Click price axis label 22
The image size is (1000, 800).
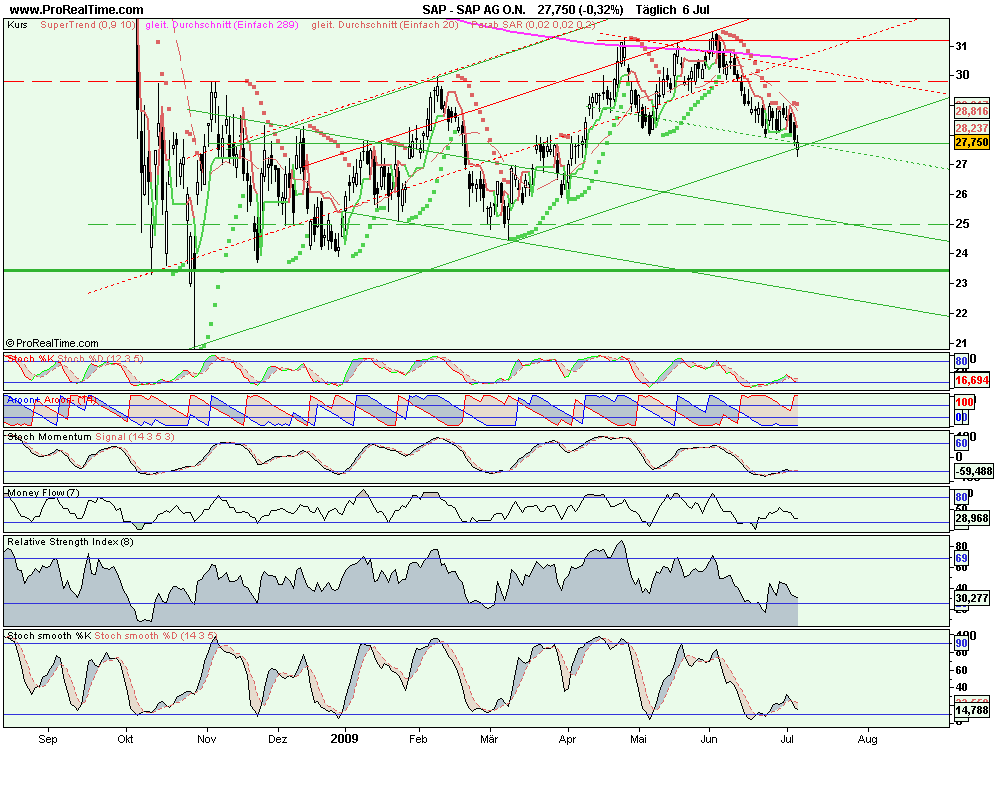click(961, 313)
